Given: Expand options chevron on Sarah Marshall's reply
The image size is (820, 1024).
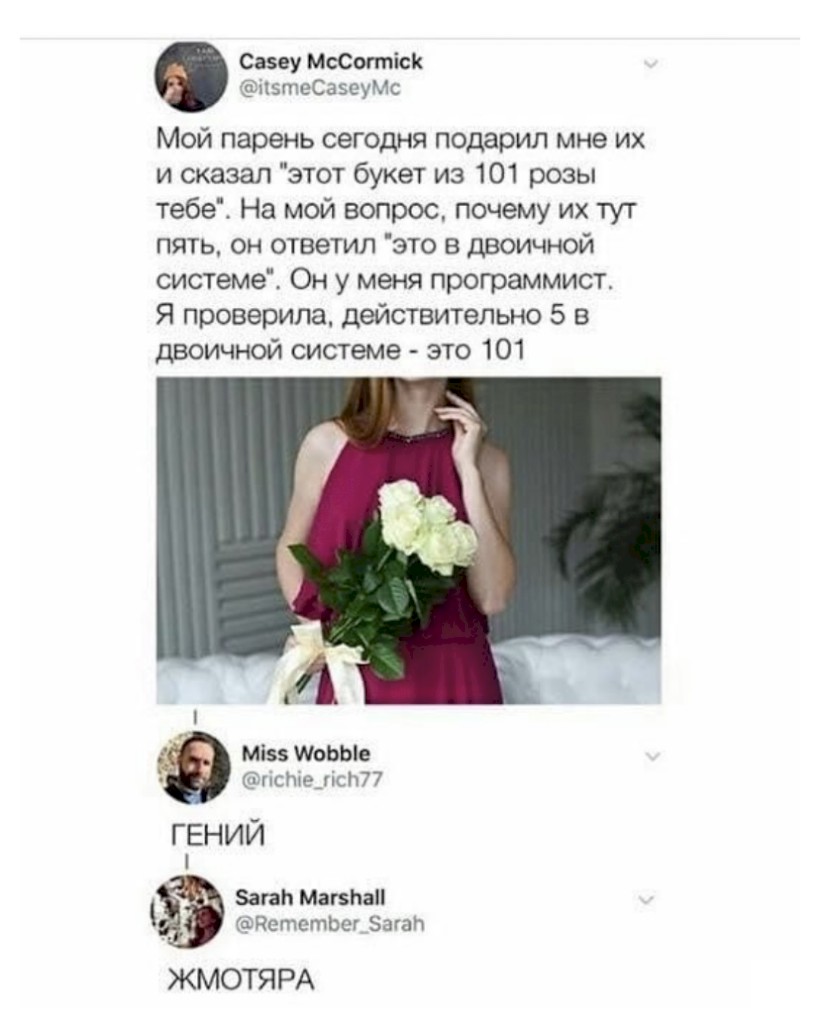Looking at the screenshot, I should coord(646,900).
